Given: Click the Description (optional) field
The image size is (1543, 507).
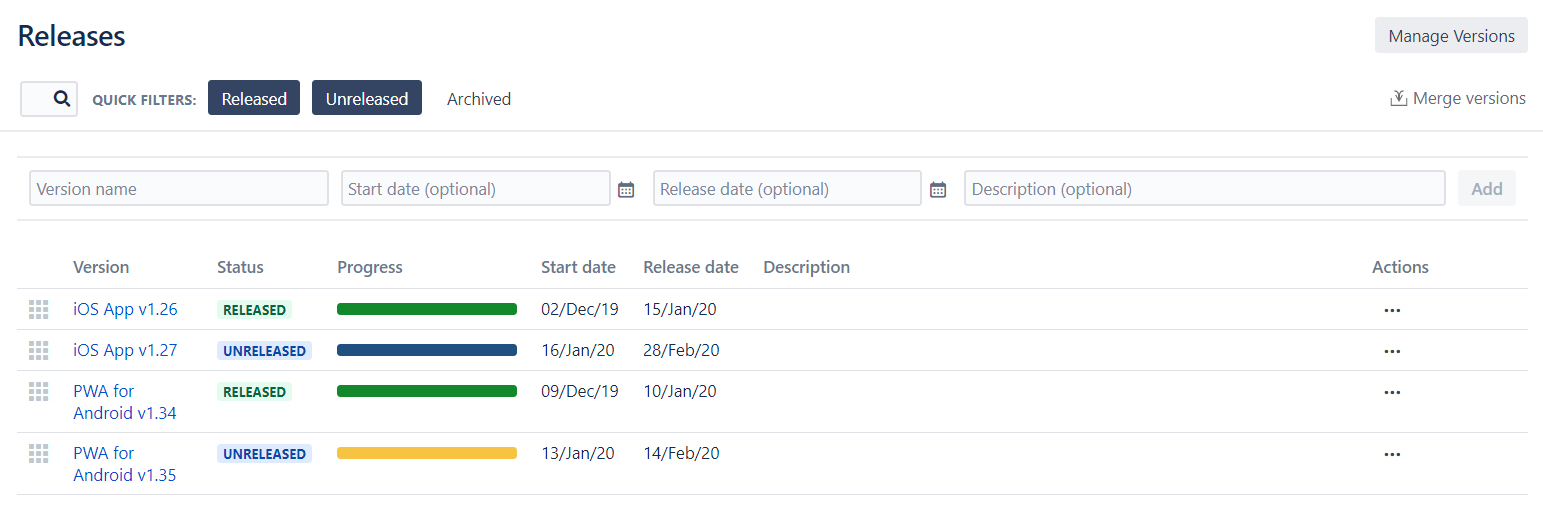Looking at the screenshot, I should [1205, 188].
